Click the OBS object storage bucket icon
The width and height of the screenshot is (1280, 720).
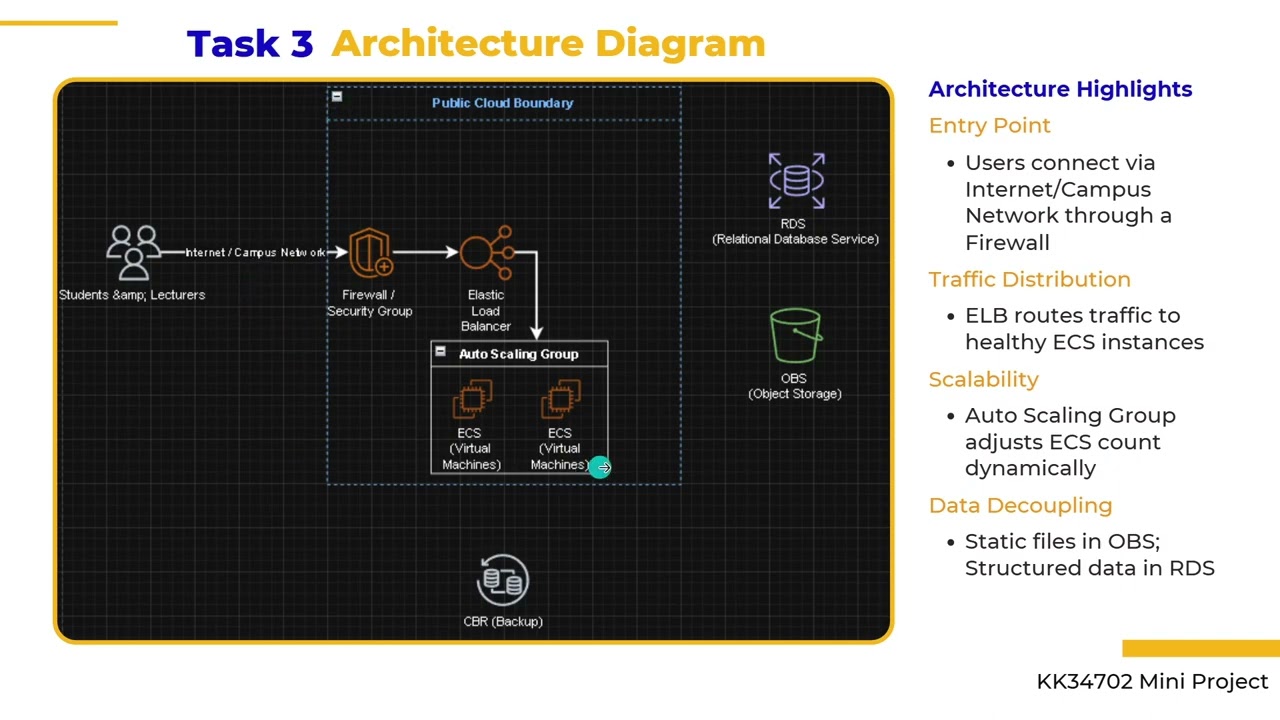click(x=796, y=336)
